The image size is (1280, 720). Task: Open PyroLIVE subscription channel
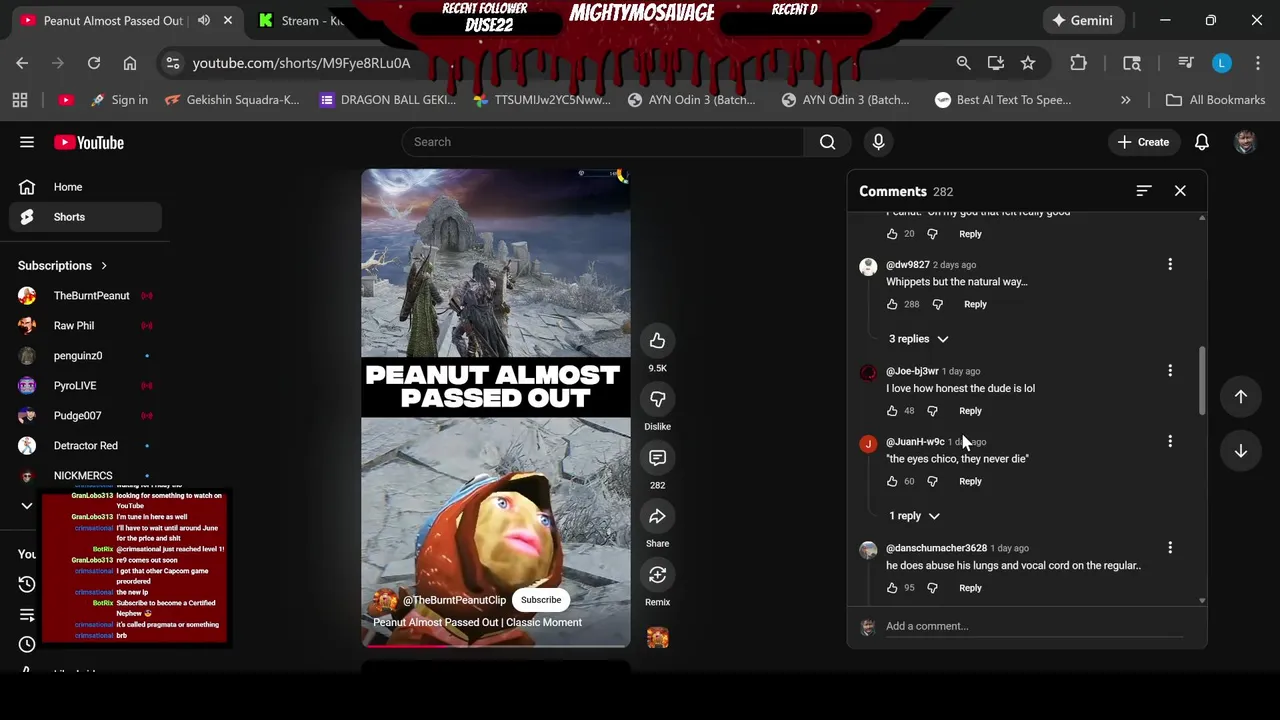(x=85, y=386)
